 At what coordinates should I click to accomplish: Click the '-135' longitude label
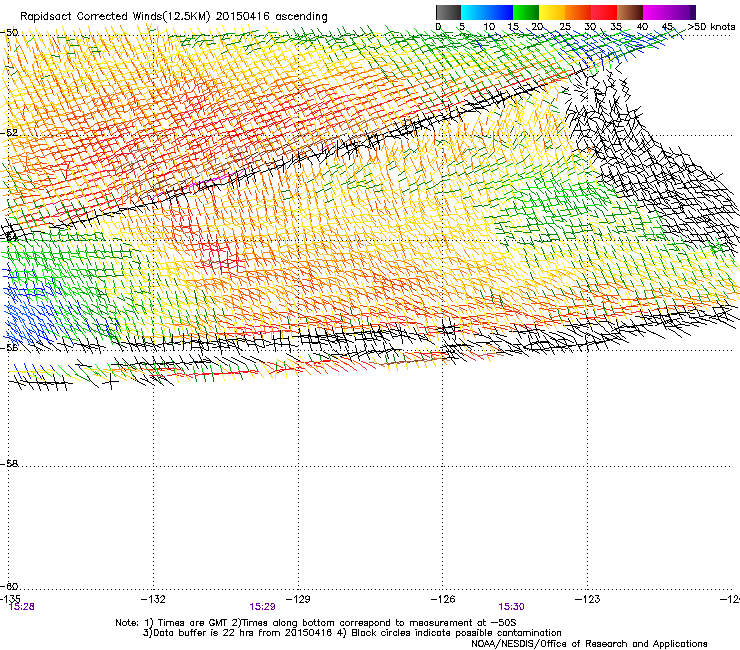[10, 599]
